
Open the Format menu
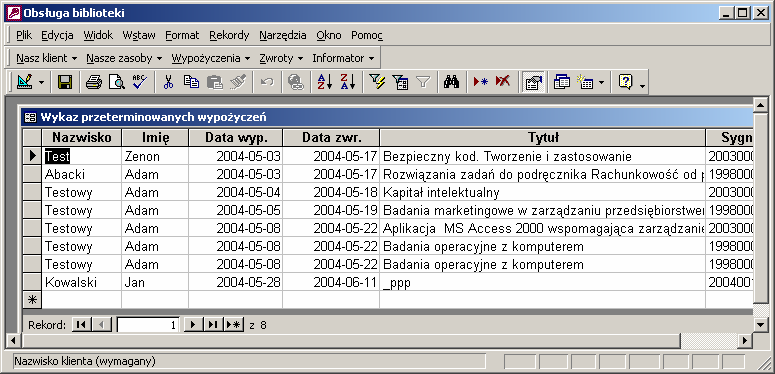[x=182, y=36]
